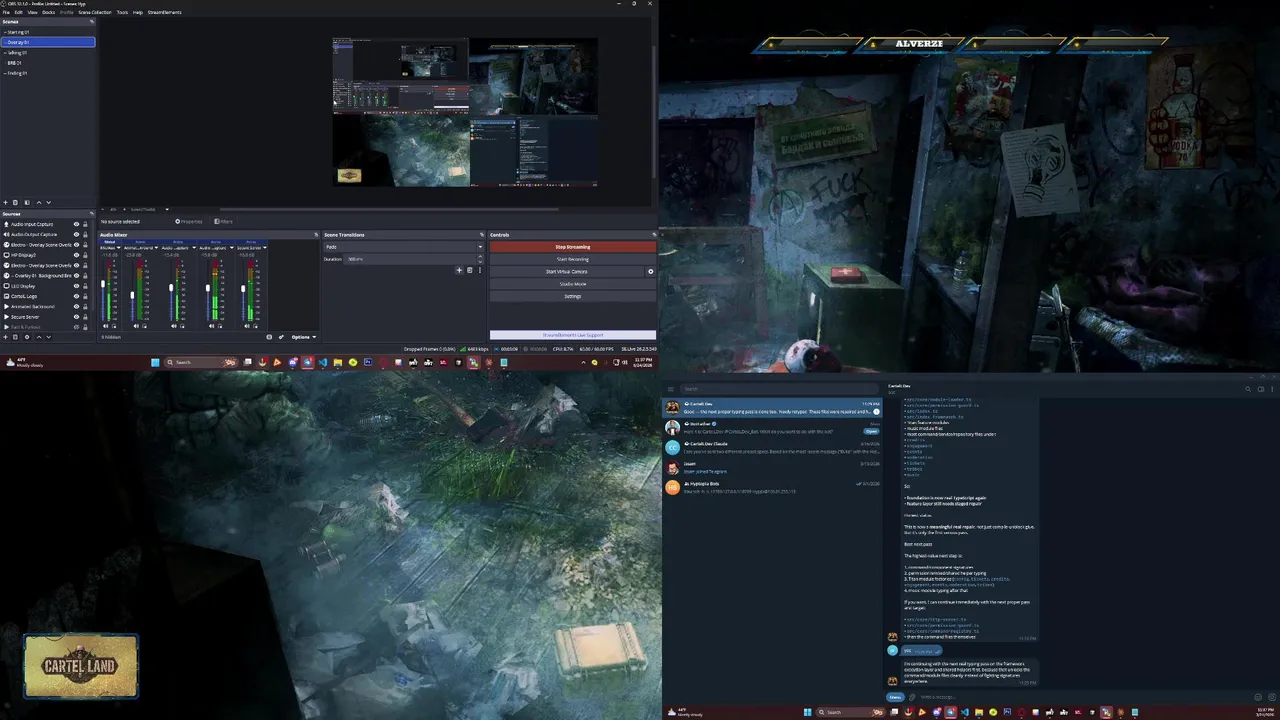Toggle visibility of HP Display2 source
1280x720 pixels.
[76, 255]
